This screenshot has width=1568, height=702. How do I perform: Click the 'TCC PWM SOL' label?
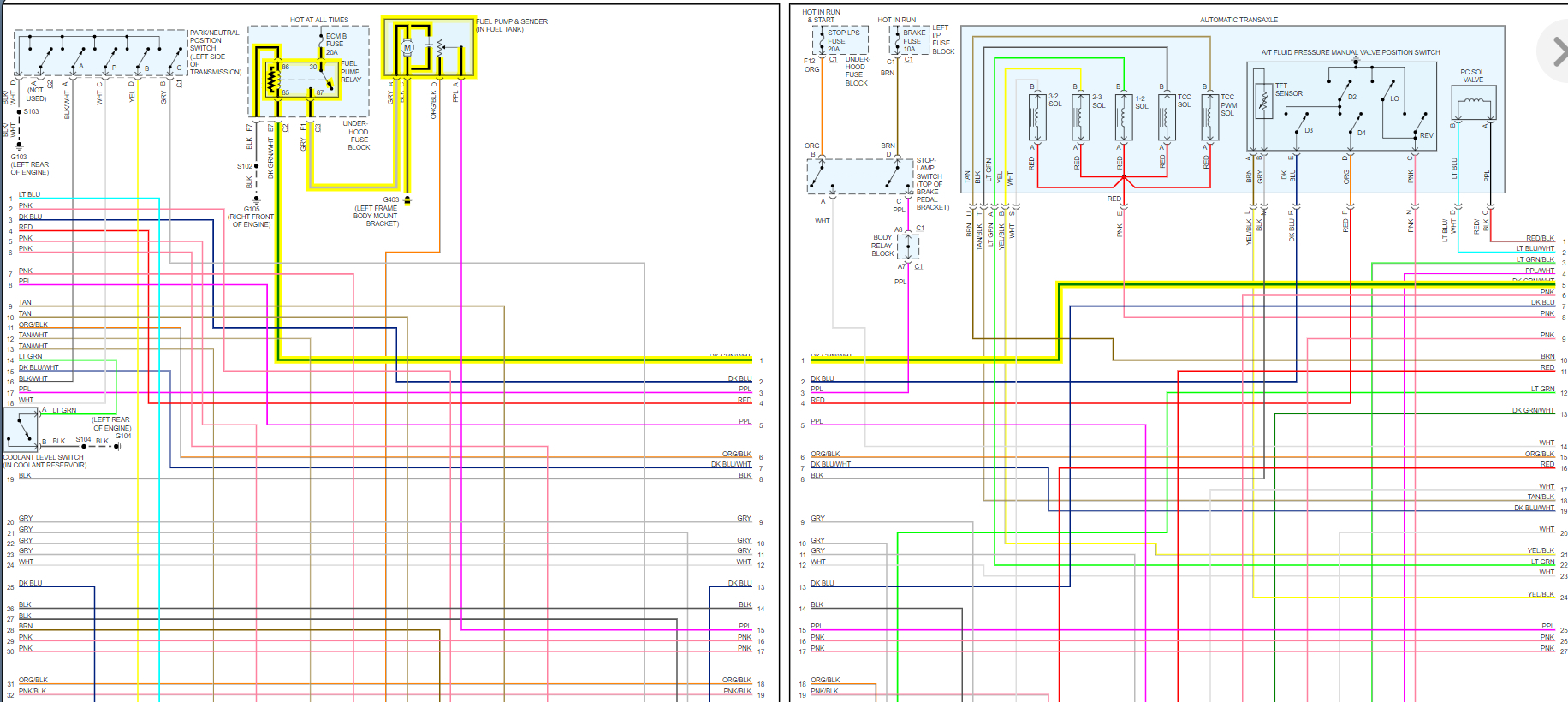pyautogui.click(x=1228, y=105)
